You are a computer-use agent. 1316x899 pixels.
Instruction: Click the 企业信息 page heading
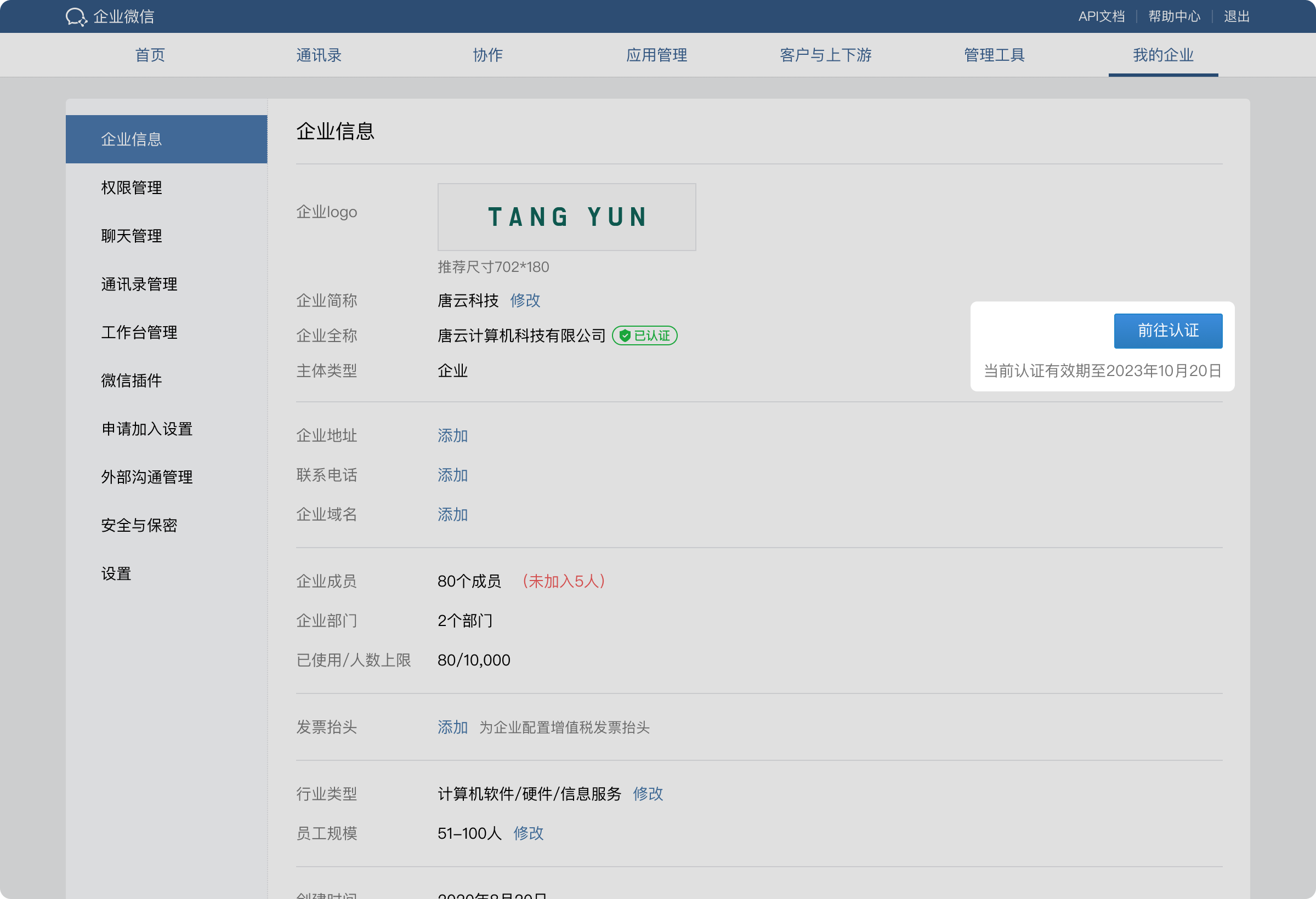(x=335, y=132)
